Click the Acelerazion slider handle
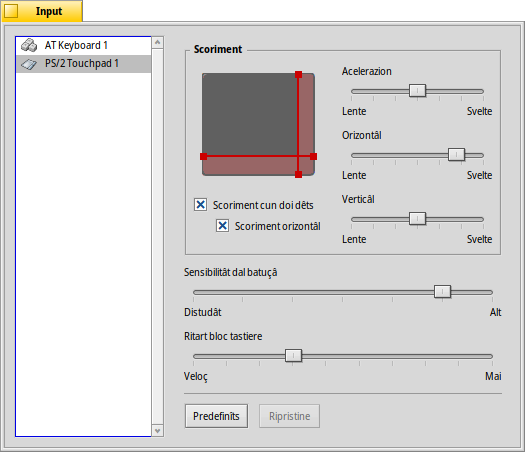Viewport: 525px width, 452px height. pos(417,91)
